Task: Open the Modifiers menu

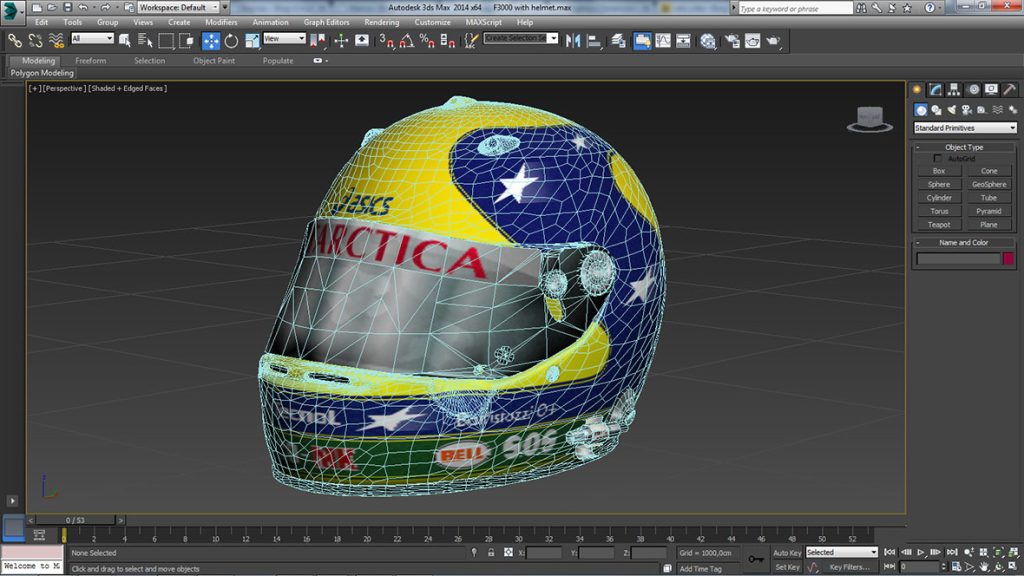Action: tap(221, 22)
